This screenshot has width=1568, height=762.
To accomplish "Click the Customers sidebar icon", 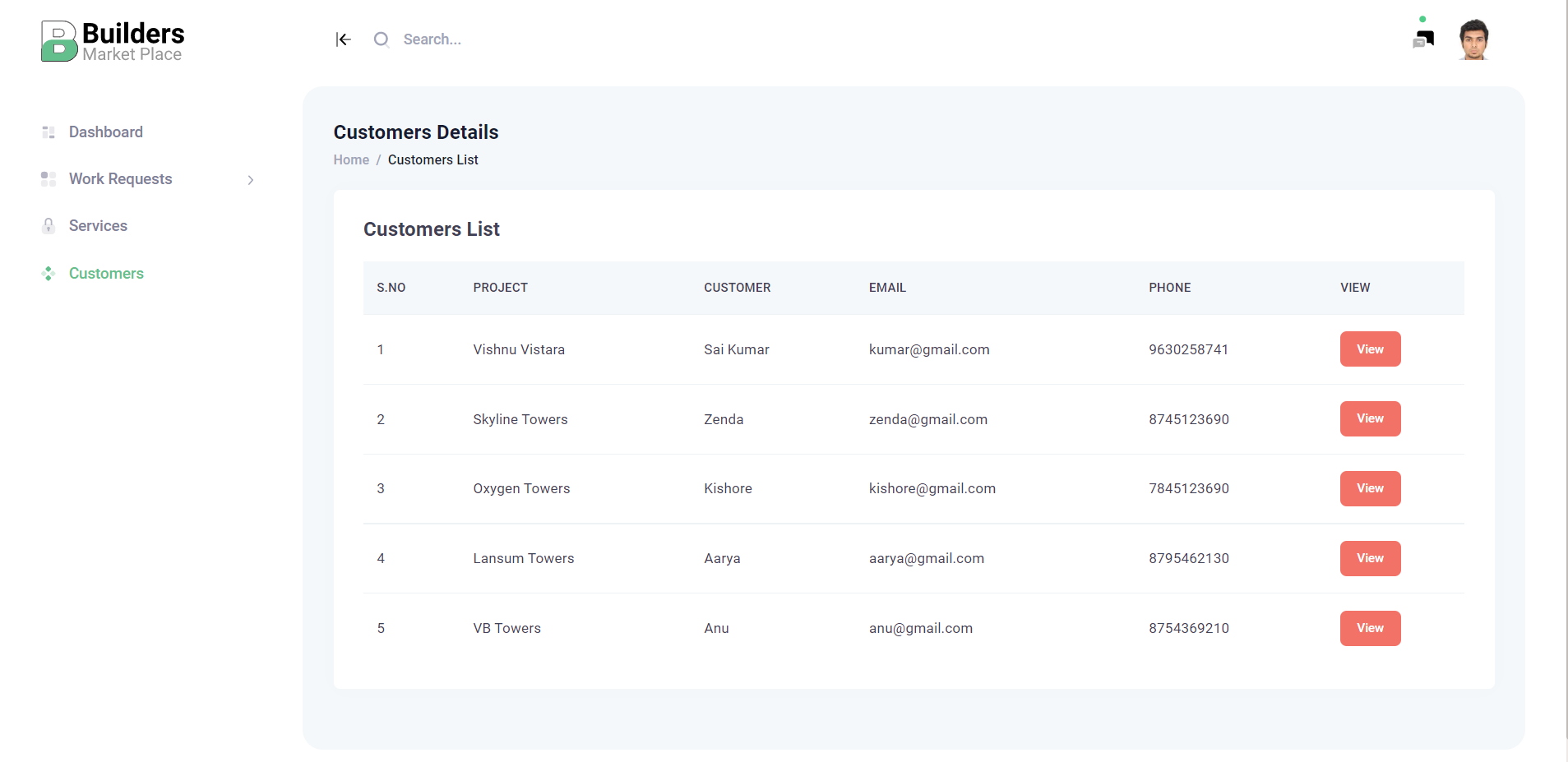I will coord(49,274).
